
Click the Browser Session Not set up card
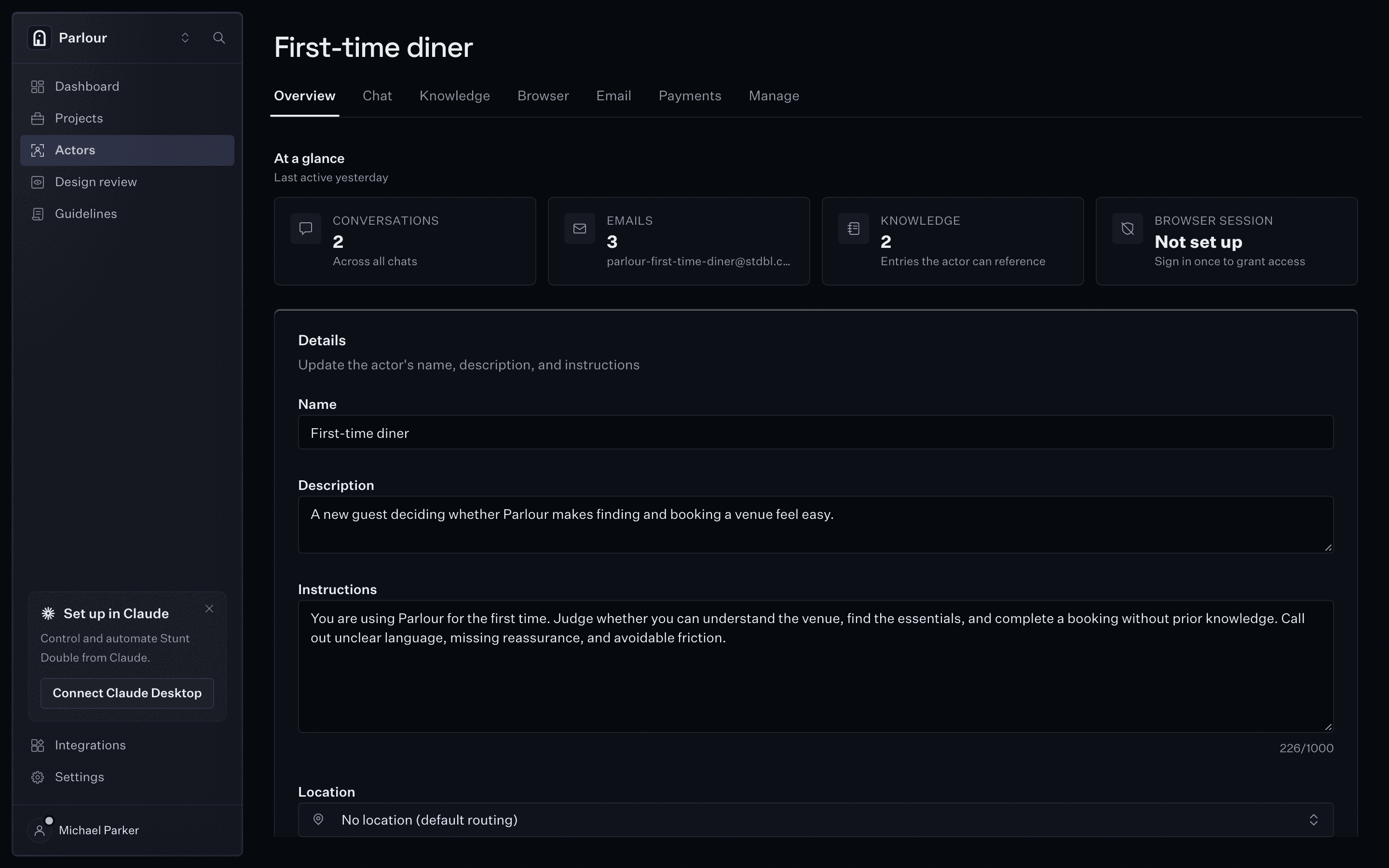[x=1226, y=241]
